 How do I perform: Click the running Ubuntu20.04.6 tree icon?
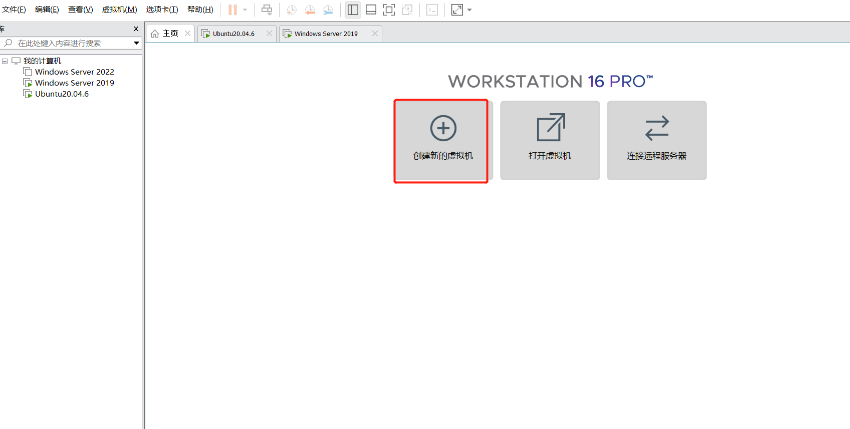click(28, 94)
